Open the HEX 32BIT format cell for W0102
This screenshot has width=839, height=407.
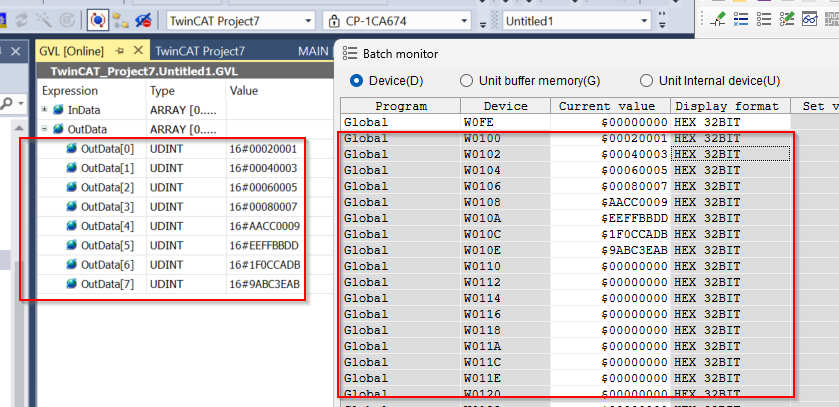pos(730,154)
